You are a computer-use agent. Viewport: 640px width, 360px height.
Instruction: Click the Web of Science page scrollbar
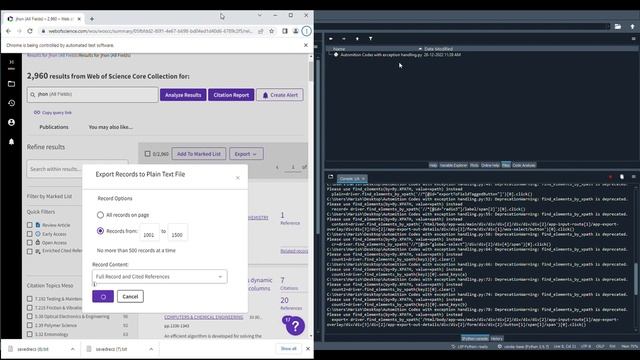(311, 71)
